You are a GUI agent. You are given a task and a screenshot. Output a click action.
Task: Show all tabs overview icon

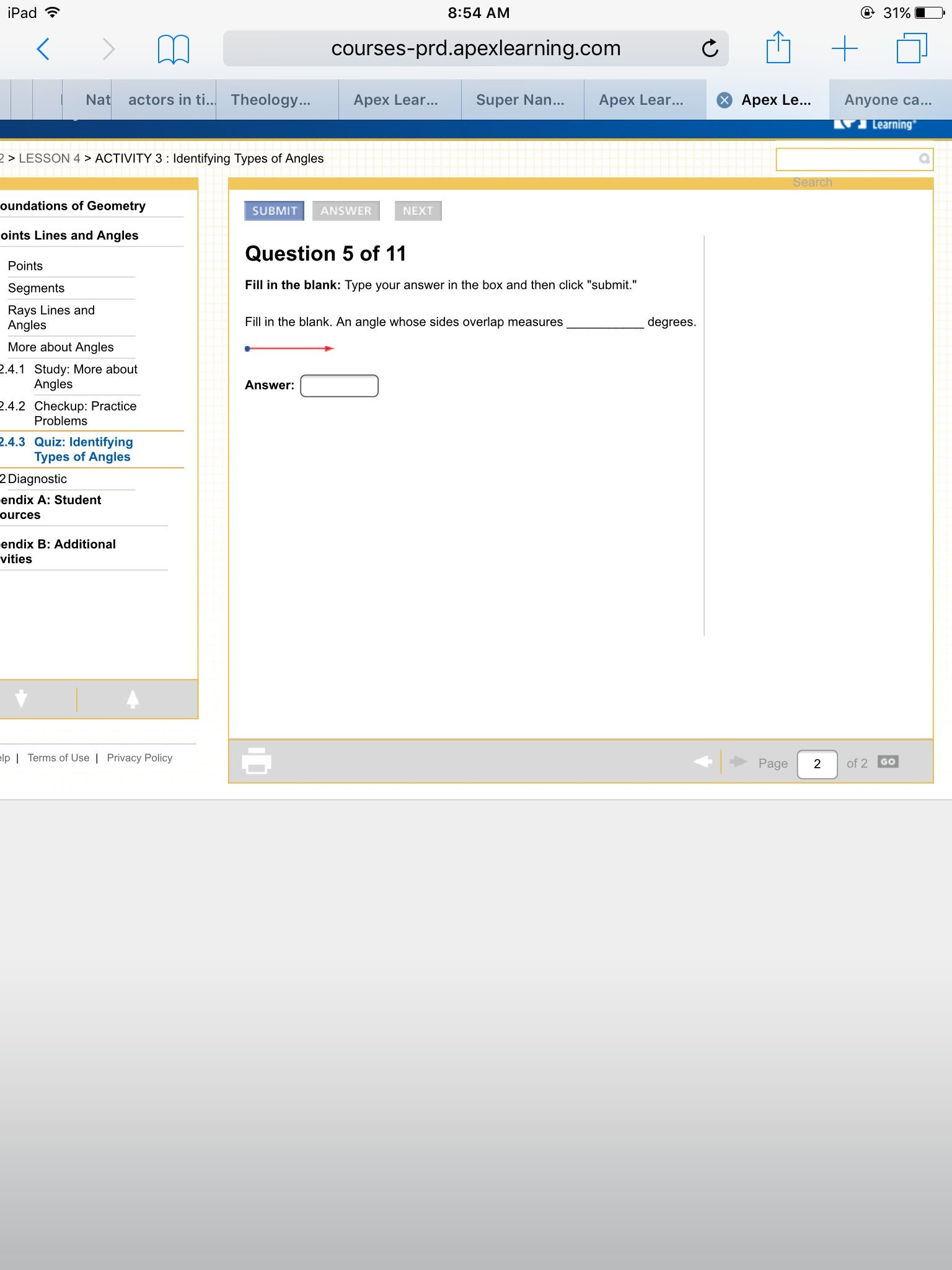912,48
